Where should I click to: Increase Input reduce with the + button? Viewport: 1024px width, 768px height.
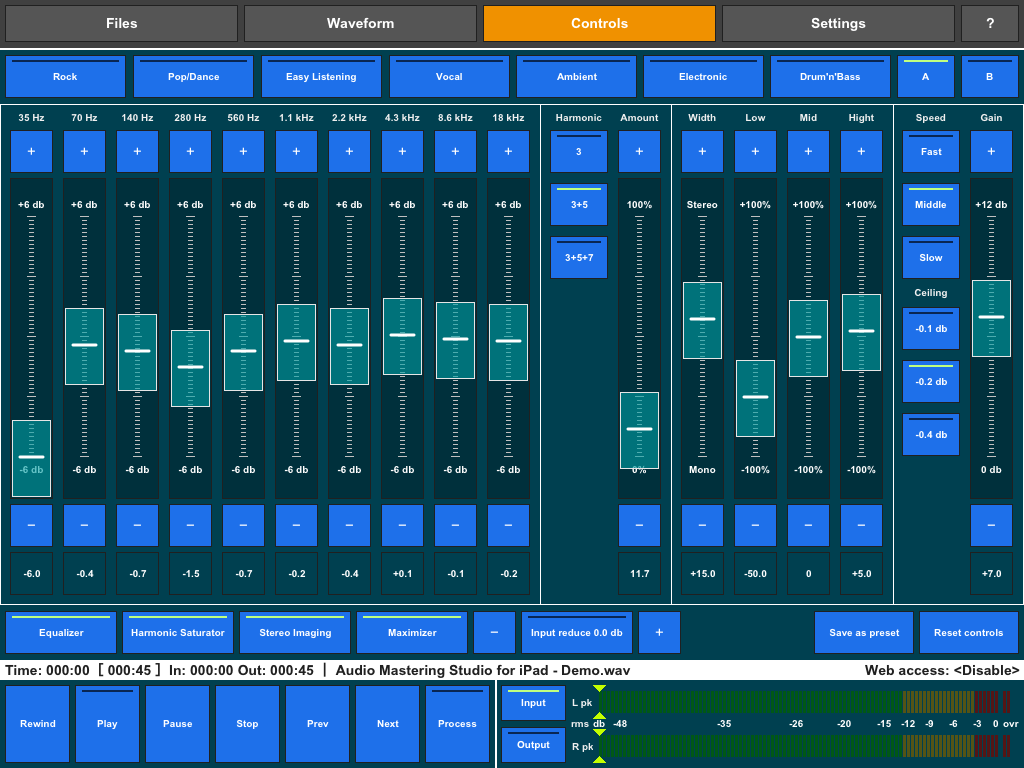coord(659,632)
